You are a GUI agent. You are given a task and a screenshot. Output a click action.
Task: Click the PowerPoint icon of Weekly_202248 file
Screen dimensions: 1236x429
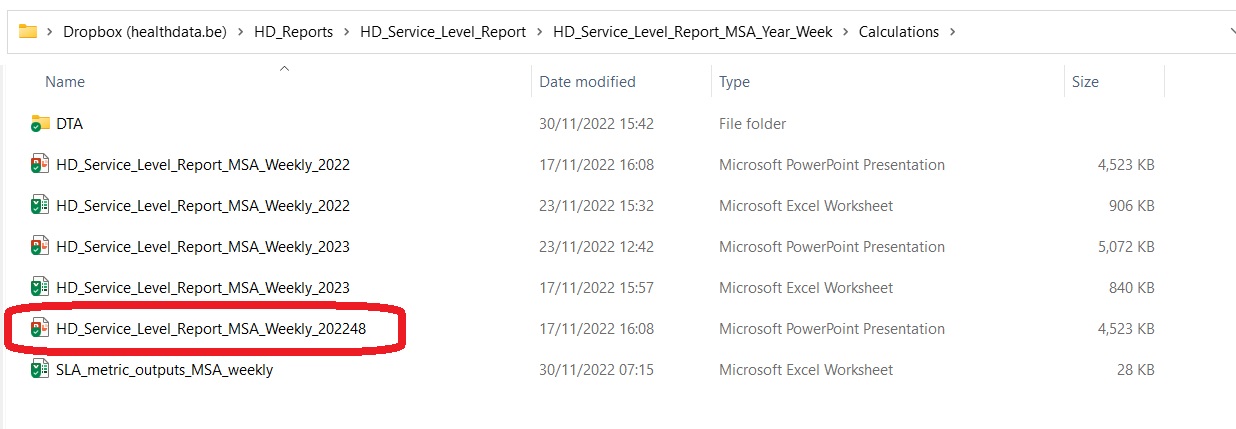tap(40, 328)
